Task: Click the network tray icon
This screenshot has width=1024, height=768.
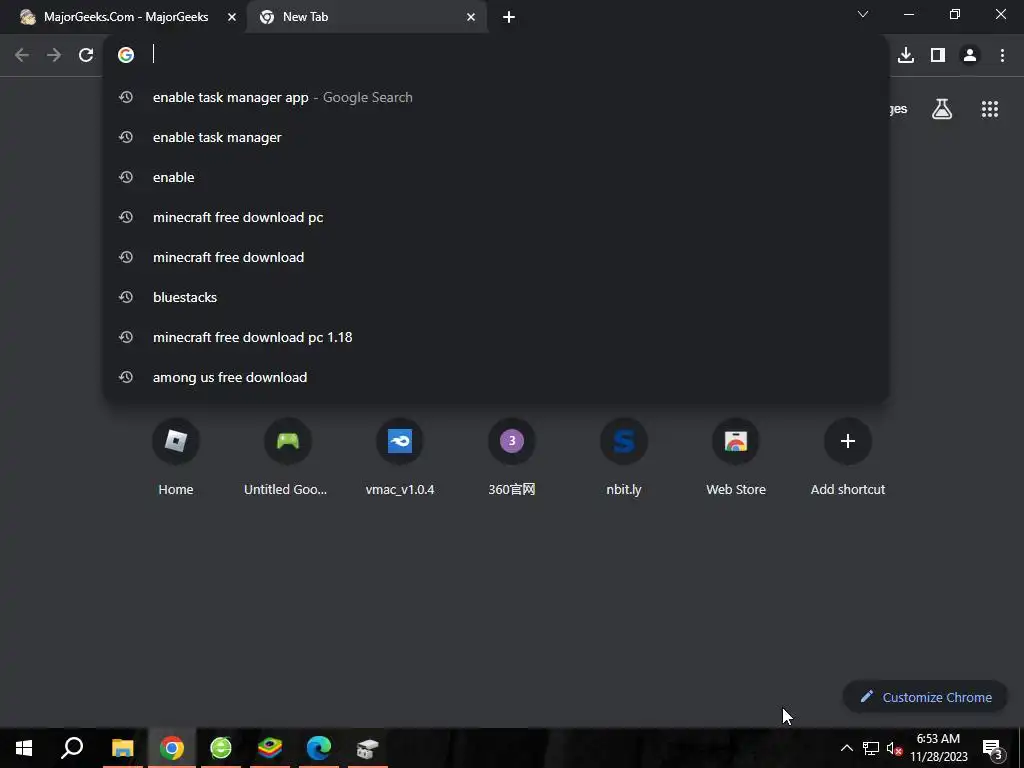Action: pyautogui.click(x=871, y=748)
